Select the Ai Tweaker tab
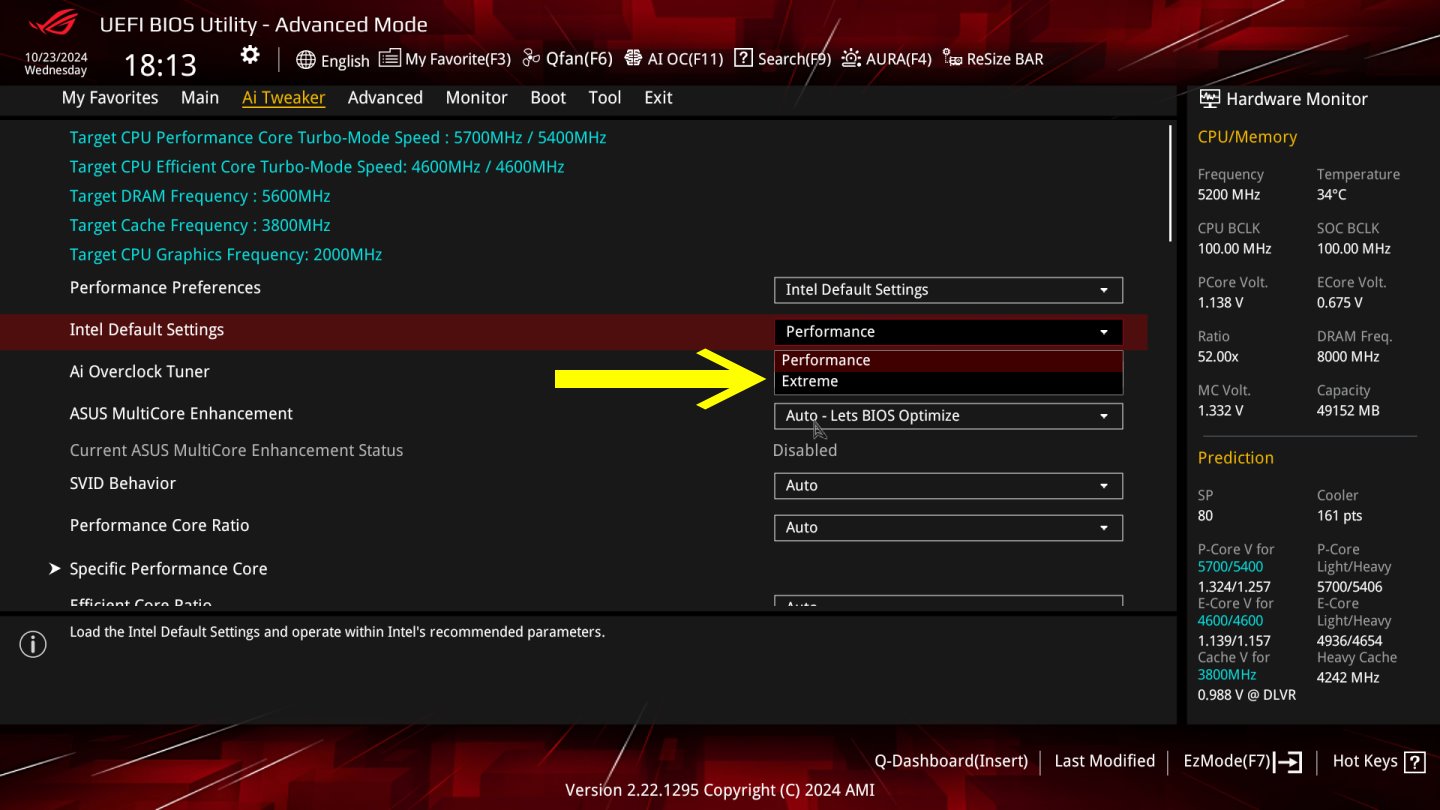This screenshot has width=1440, height=810. (284, 97)
